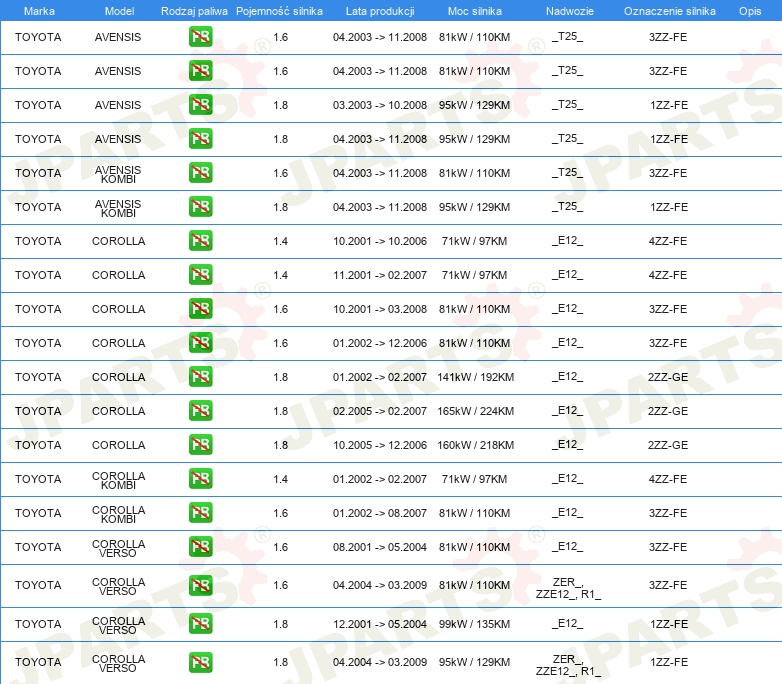This screenshot has height=684, width=782.
Task: Click the ZER_, ZZE12_, R1_ body cell in the 1.8 row
Action: coord(568,665)
